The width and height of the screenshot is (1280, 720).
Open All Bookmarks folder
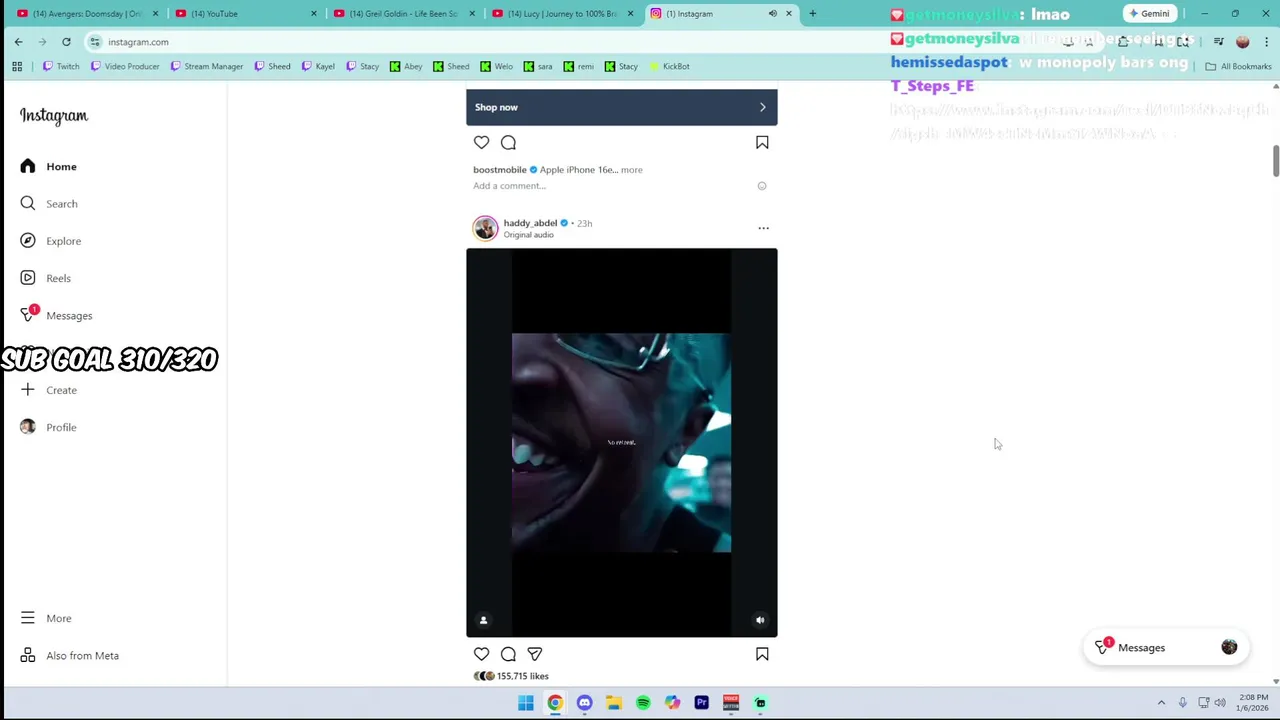click(1238, 67)
